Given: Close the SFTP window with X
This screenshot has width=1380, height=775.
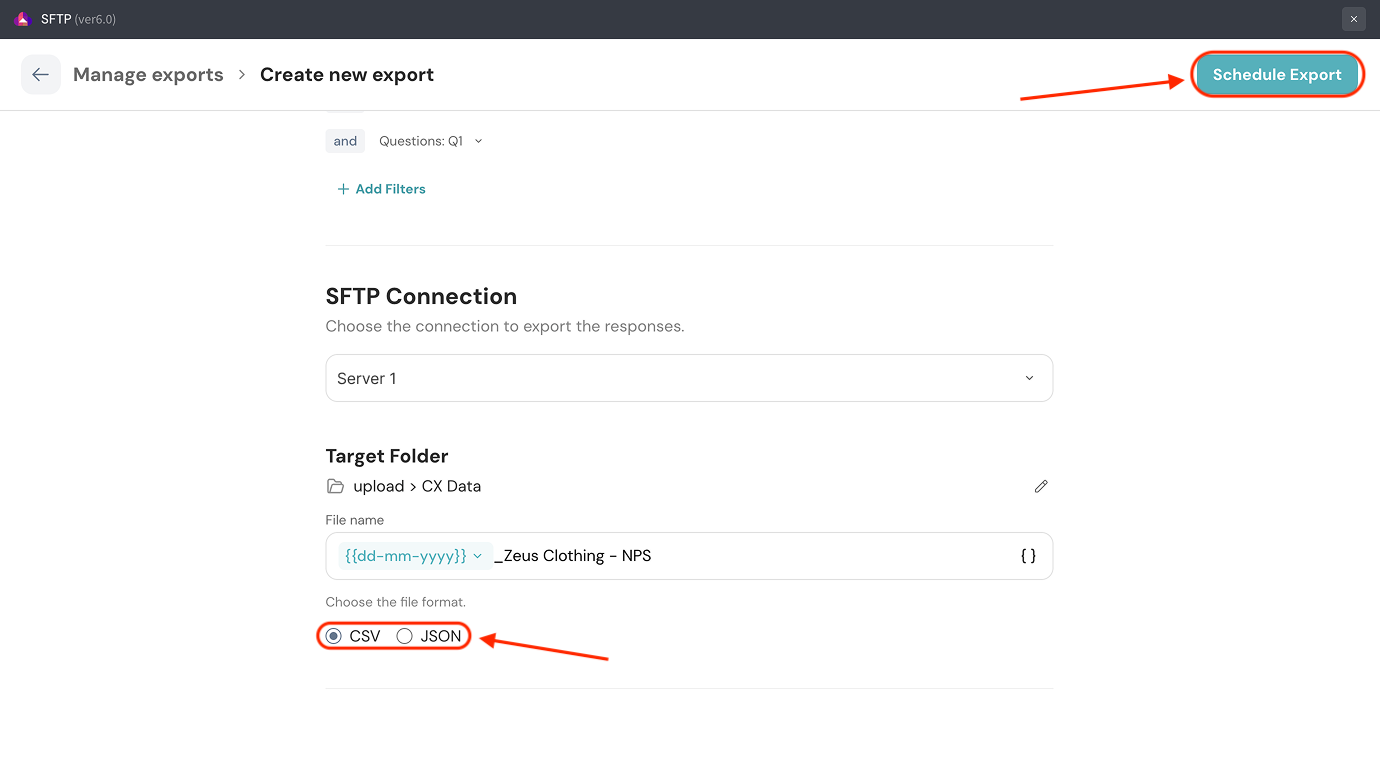Looking at the screenshot, I should (1353, 19).
